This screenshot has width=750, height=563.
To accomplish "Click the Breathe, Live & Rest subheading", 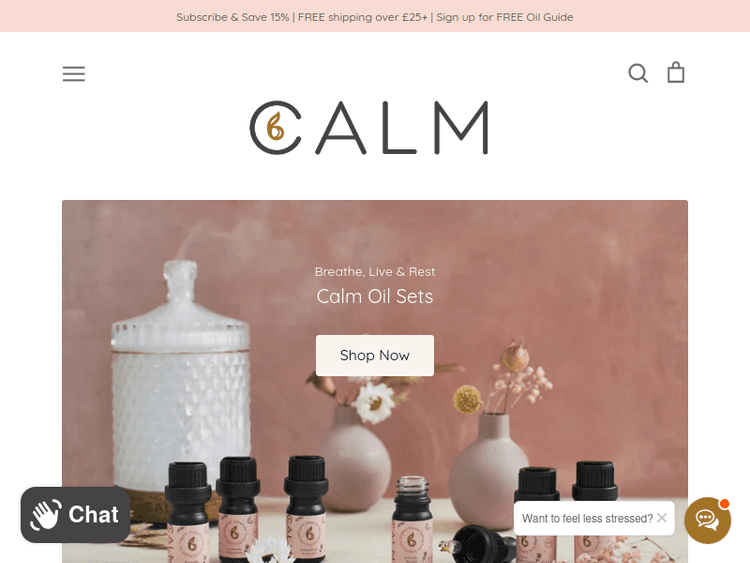I will coord(375,272).
